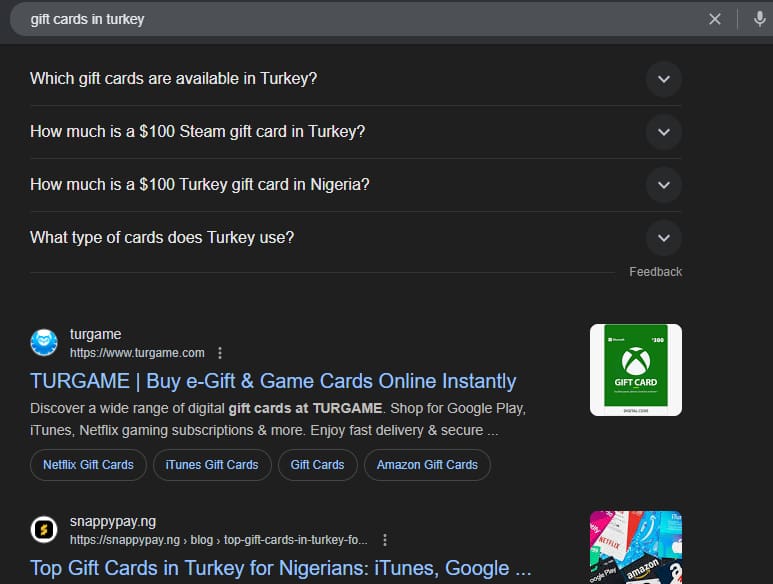Select the iTunes Gift Cards chip
The width and height of the screenshot is (773, 584).
pos(212,464)
